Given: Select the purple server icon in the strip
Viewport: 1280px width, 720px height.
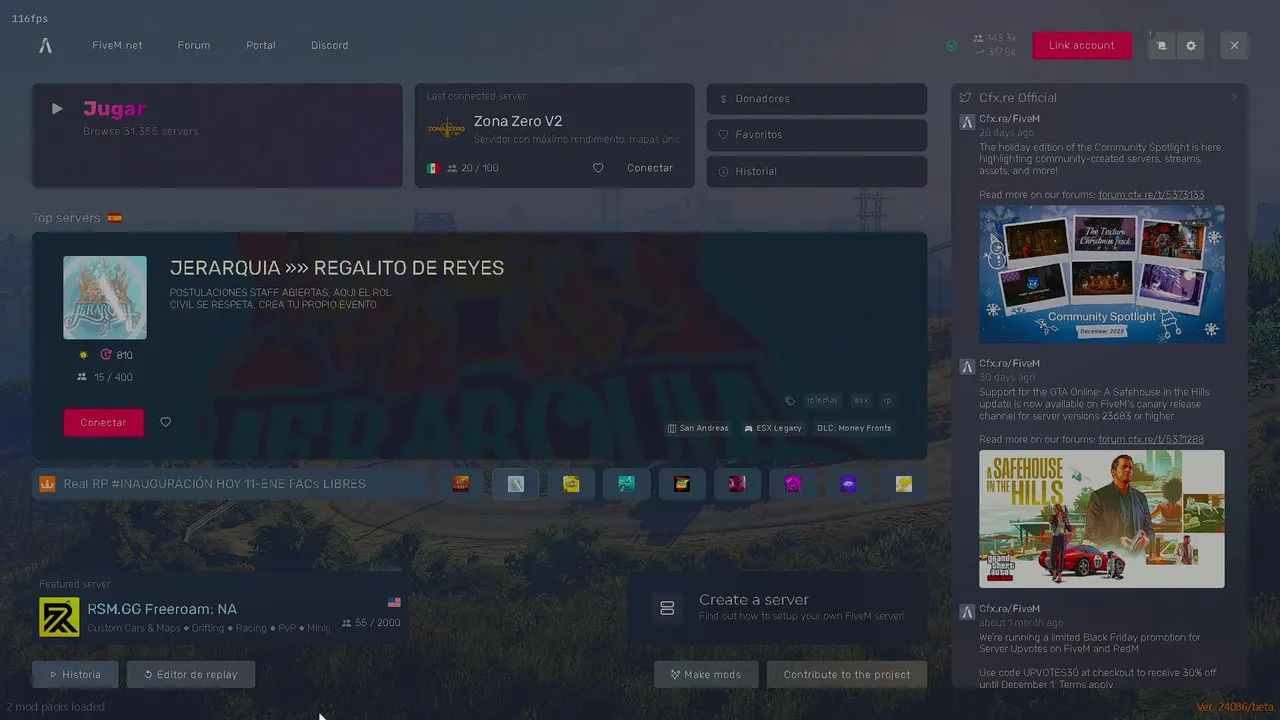Looking at the screenshot, I should pos(848,484).
